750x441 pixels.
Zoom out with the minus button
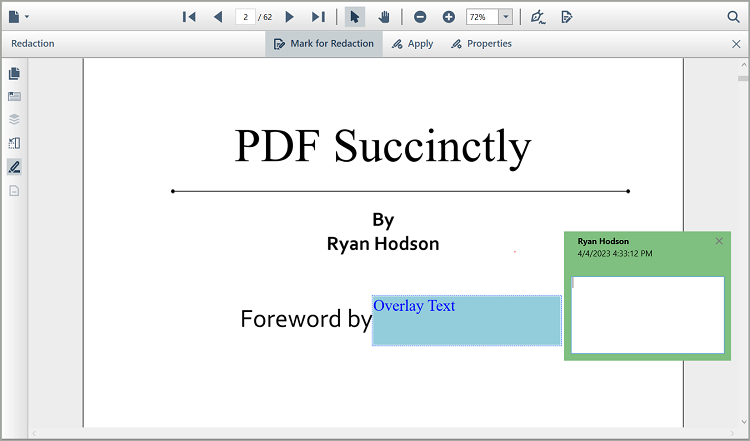[420, 17]
